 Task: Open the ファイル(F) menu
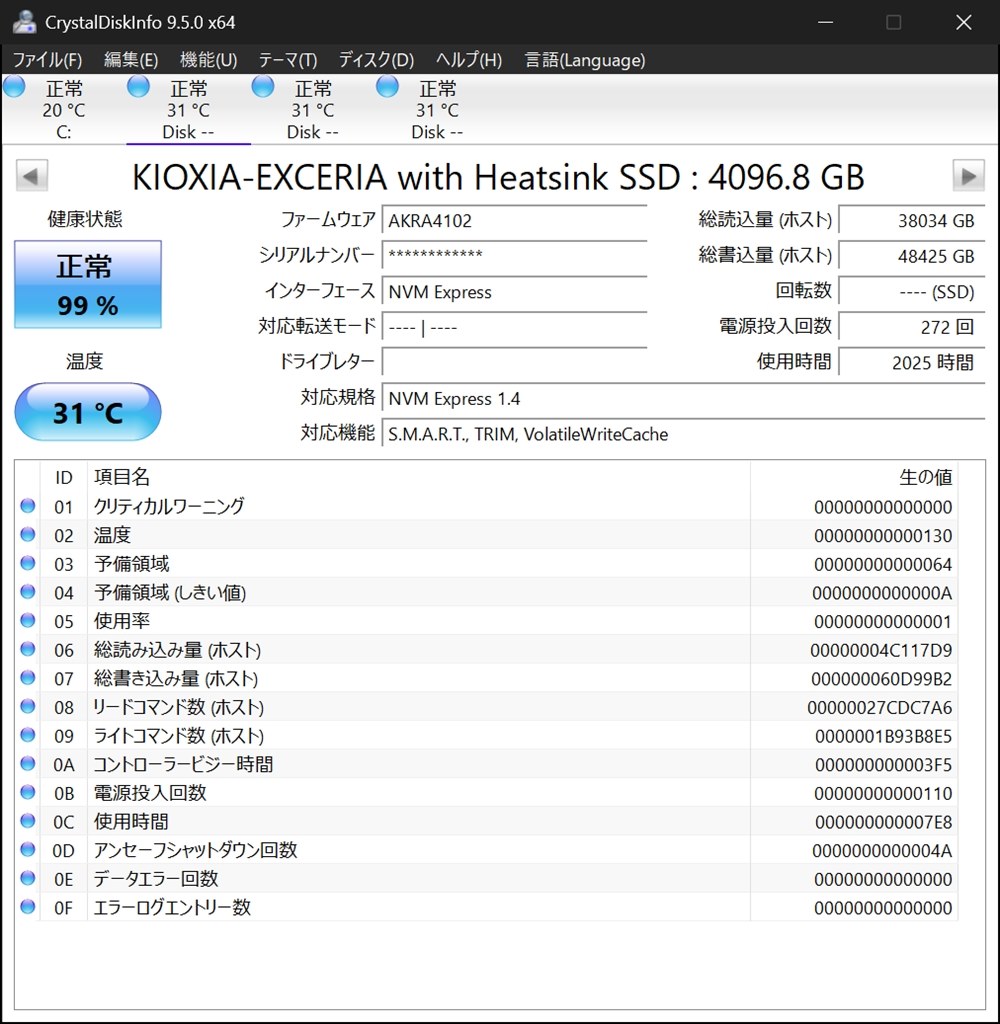(x=47, y=60)
